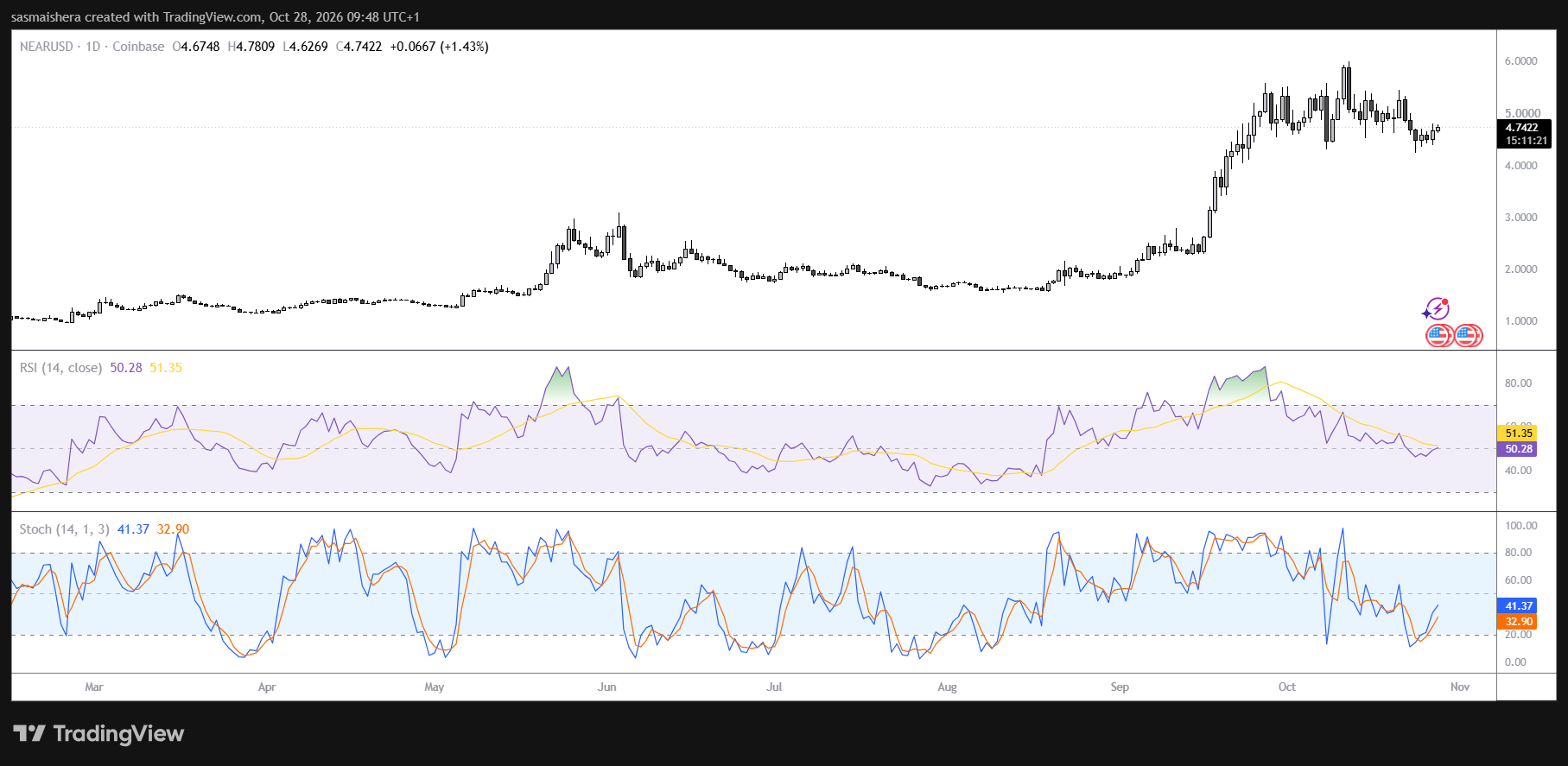Open the right US flag economic event marker
The height and width of the screenshot is (766, 1568).
[1468, 335]
